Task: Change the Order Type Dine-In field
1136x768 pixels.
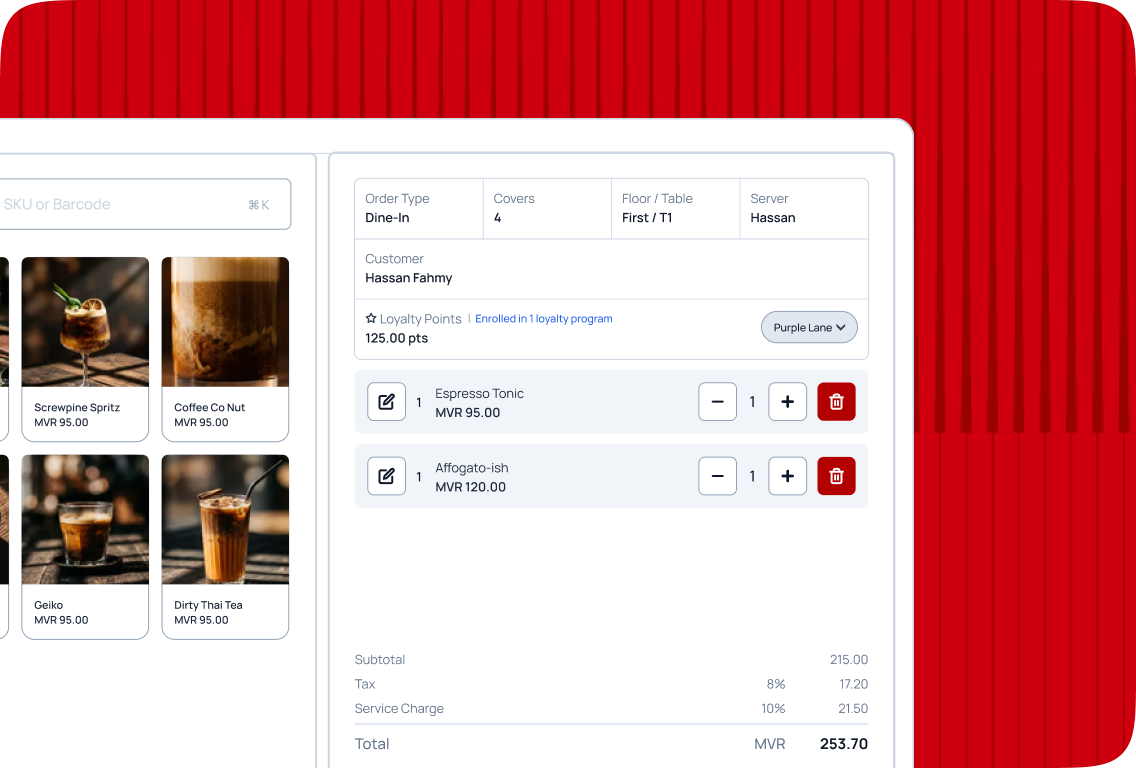Action: click(x=419, y=209)
